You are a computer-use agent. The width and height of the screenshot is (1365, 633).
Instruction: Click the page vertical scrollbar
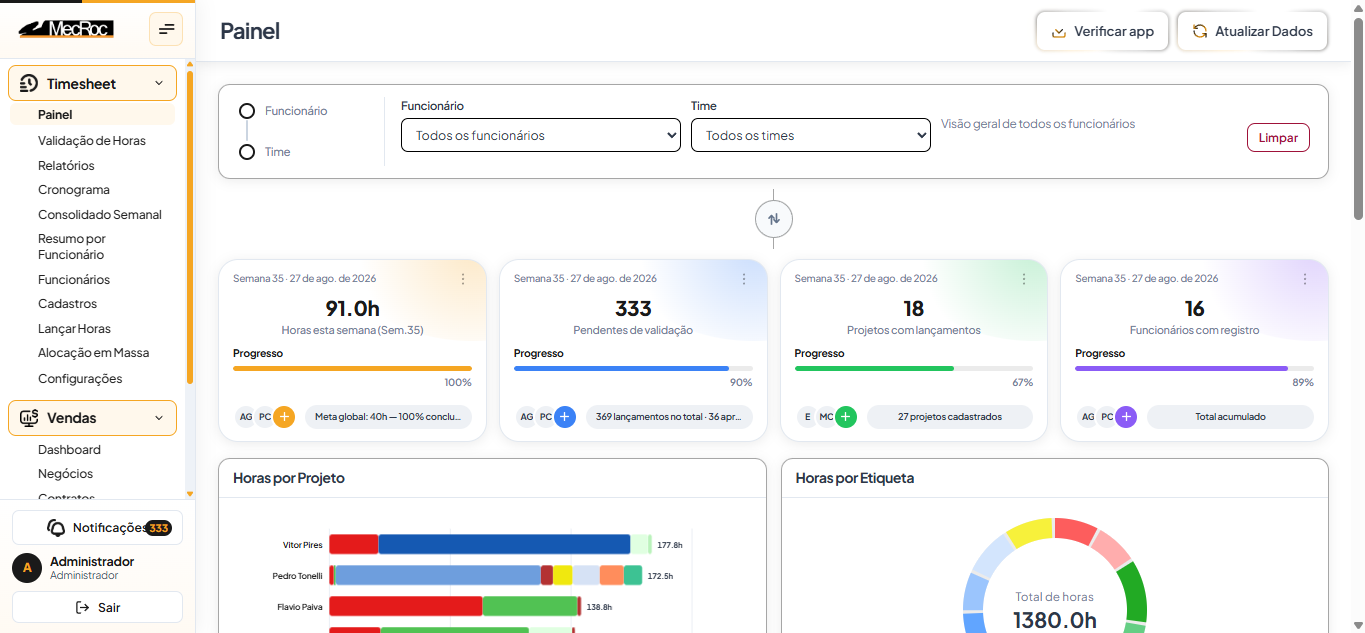(x=1358, y=118)
